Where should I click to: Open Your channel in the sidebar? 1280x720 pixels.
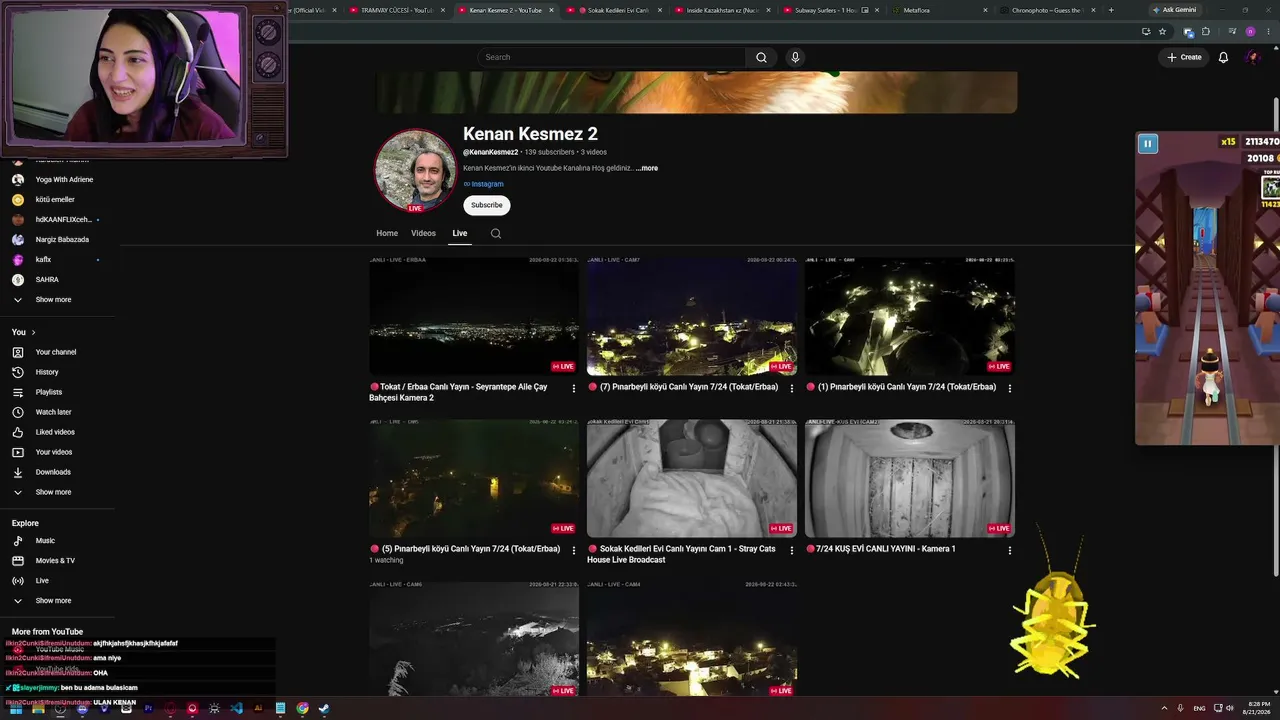click(57, 352)
